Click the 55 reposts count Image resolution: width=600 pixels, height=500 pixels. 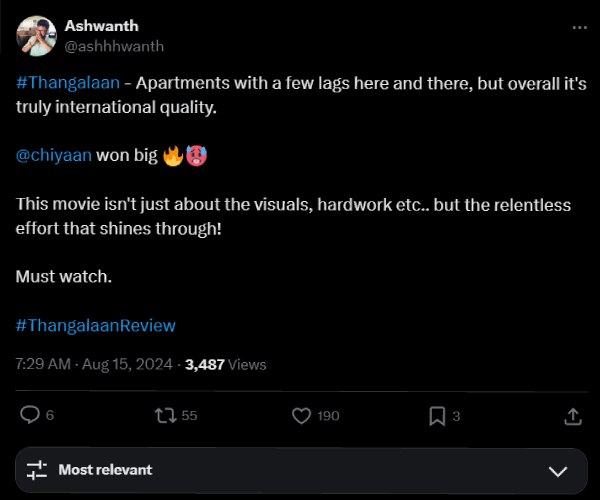click(x=189, y=416)
